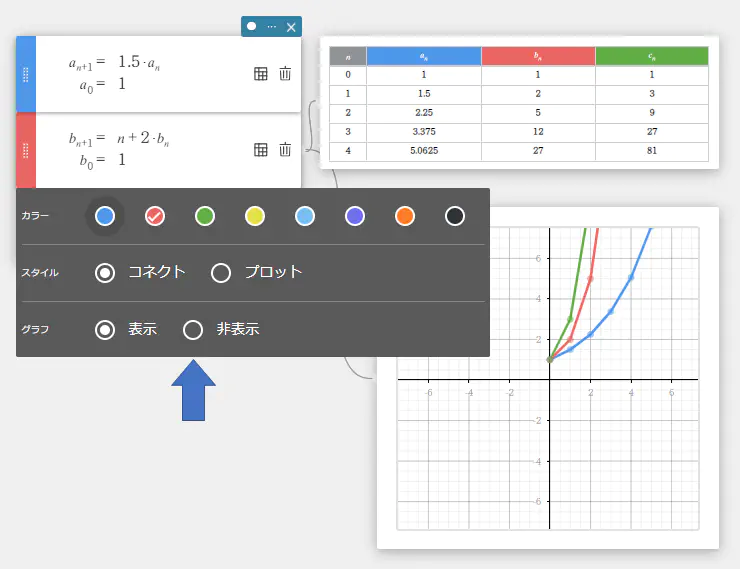Click the white dot on sticky toolbar
This screenshot has height=569, width=740.
pyautogui.click(x=252, y=26)
